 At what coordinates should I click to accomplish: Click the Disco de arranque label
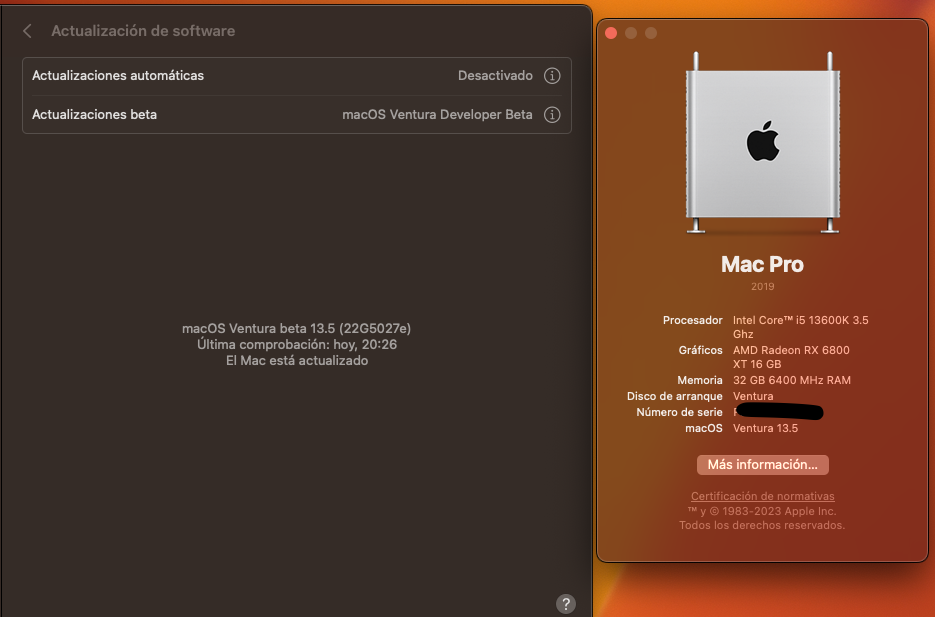click(x=674, y=396)
